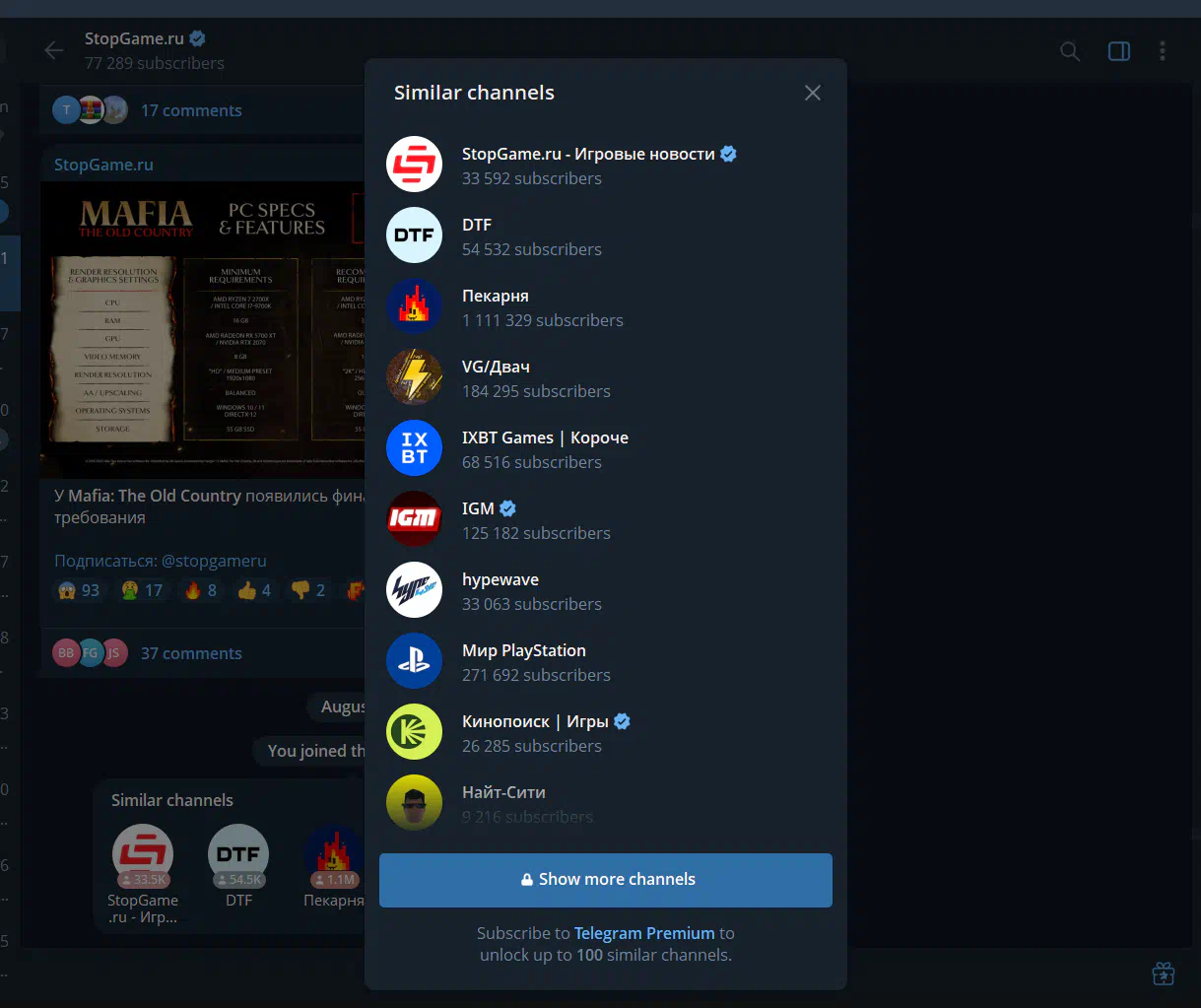Add the fire emoji reaction with 8
Screen dimensions: 1201x1008
pos(201,590)
